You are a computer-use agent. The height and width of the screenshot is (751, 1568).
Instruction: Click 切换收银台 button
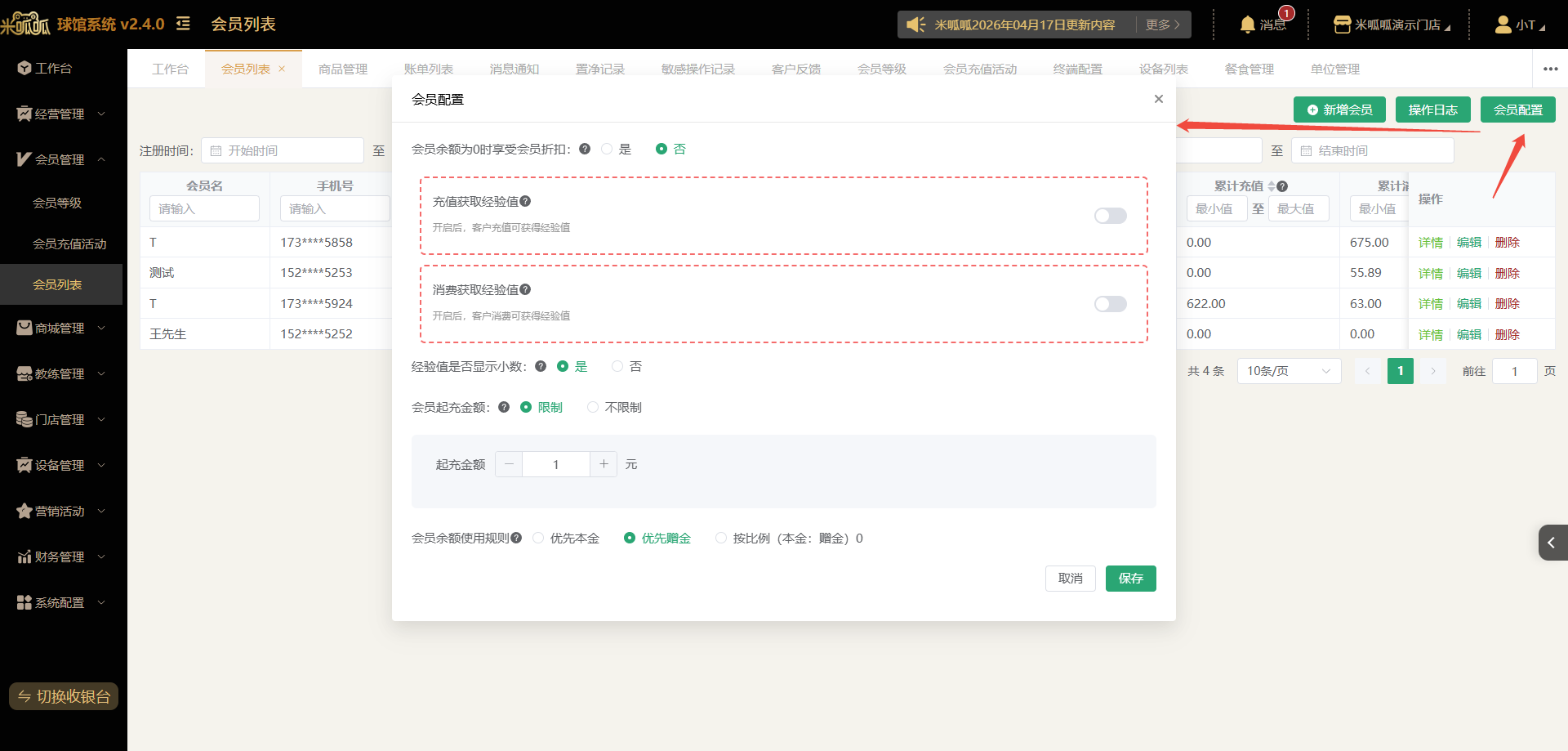click(64, 696)
